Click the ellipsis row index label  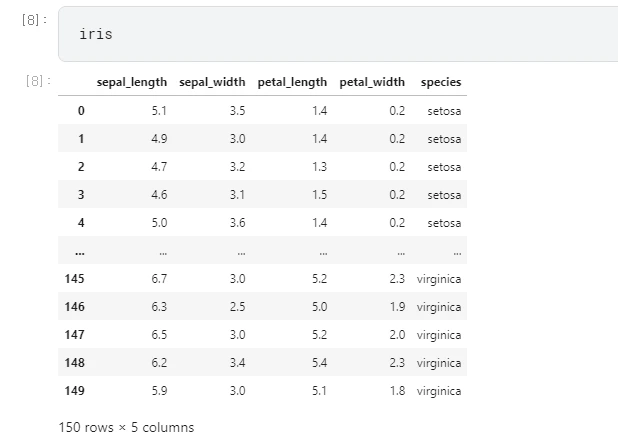tap(79, 252)
